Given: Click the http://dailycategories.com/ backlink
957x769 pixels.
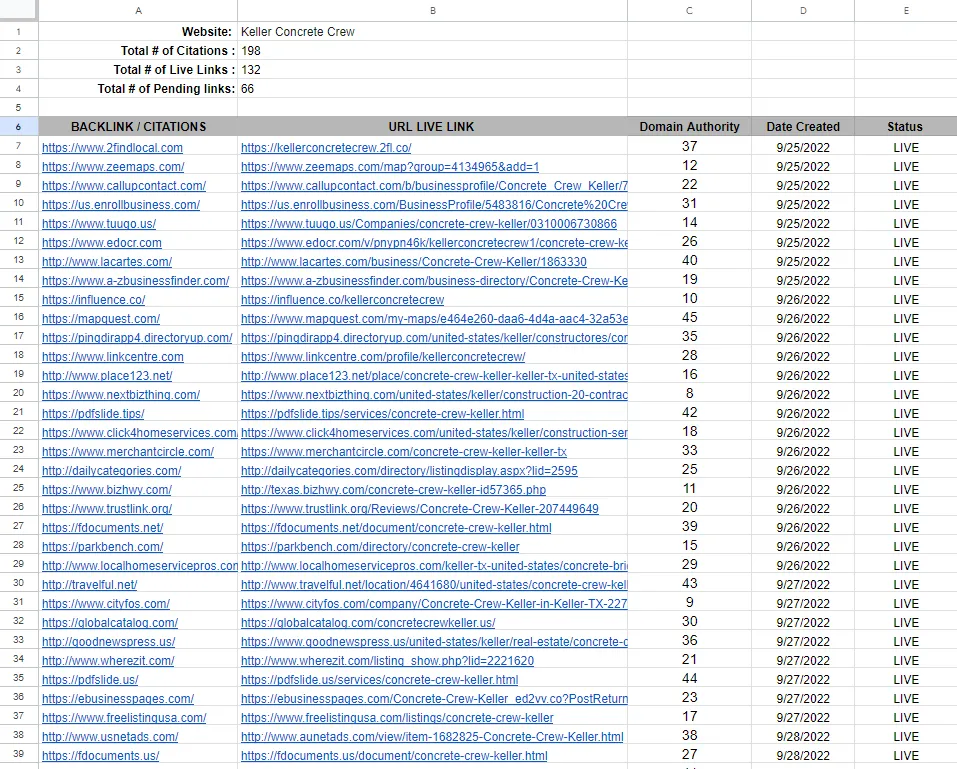Looking at the screenshot, I should coord(112,471).
